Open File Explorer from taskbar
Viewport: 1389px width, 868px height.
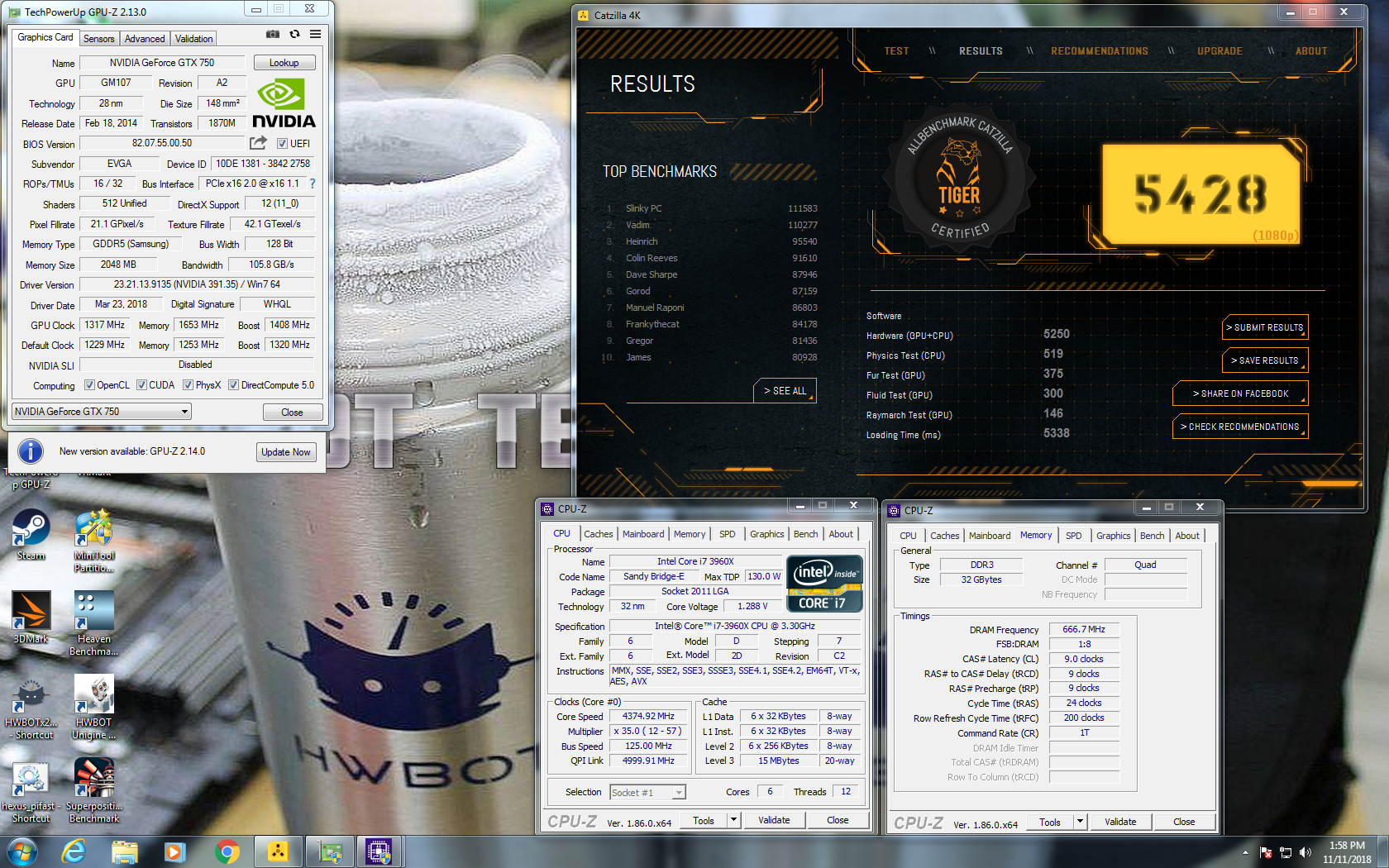124,851
